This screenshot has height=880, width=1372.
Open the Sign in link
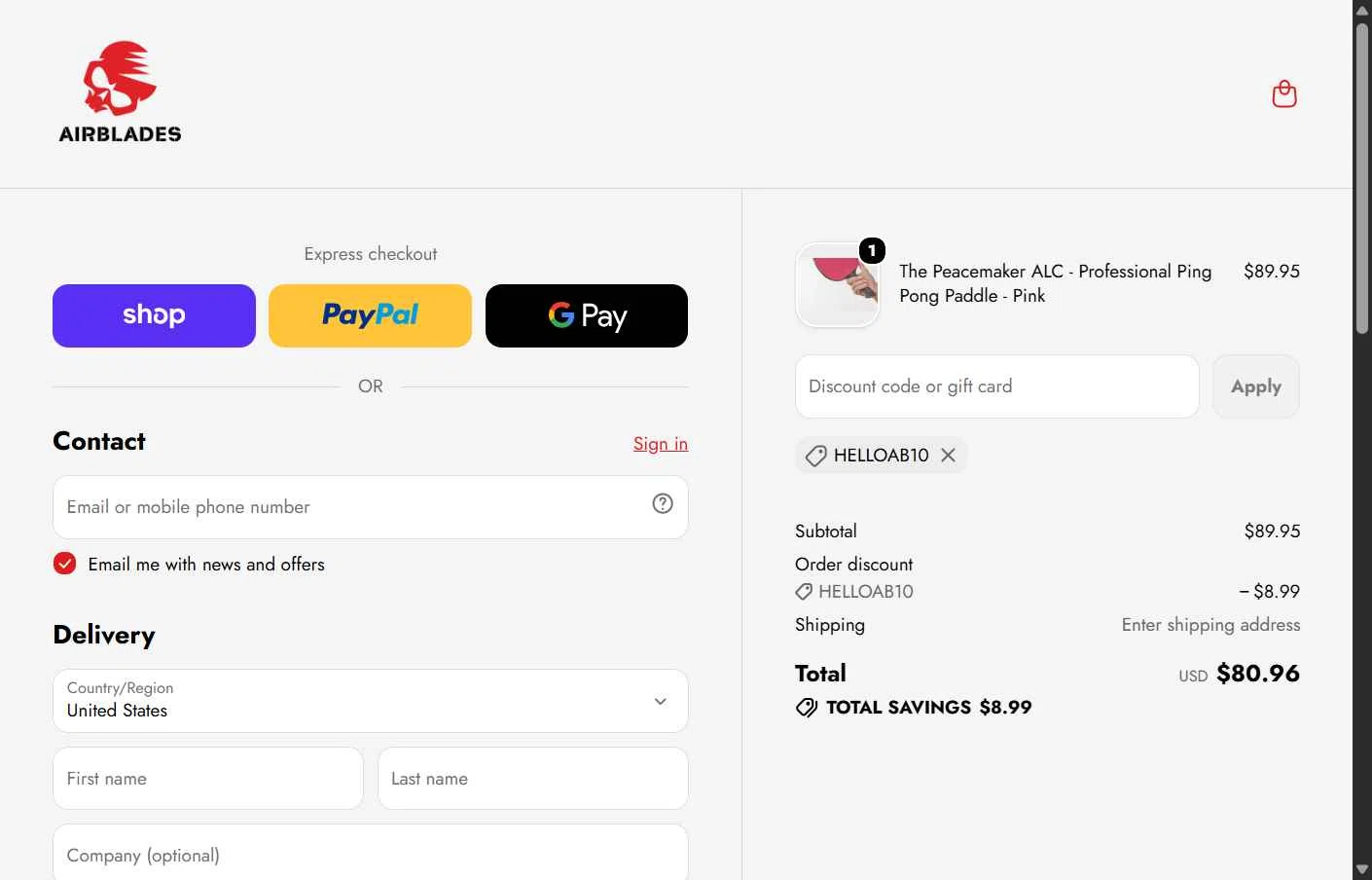[x=661, y=444]
